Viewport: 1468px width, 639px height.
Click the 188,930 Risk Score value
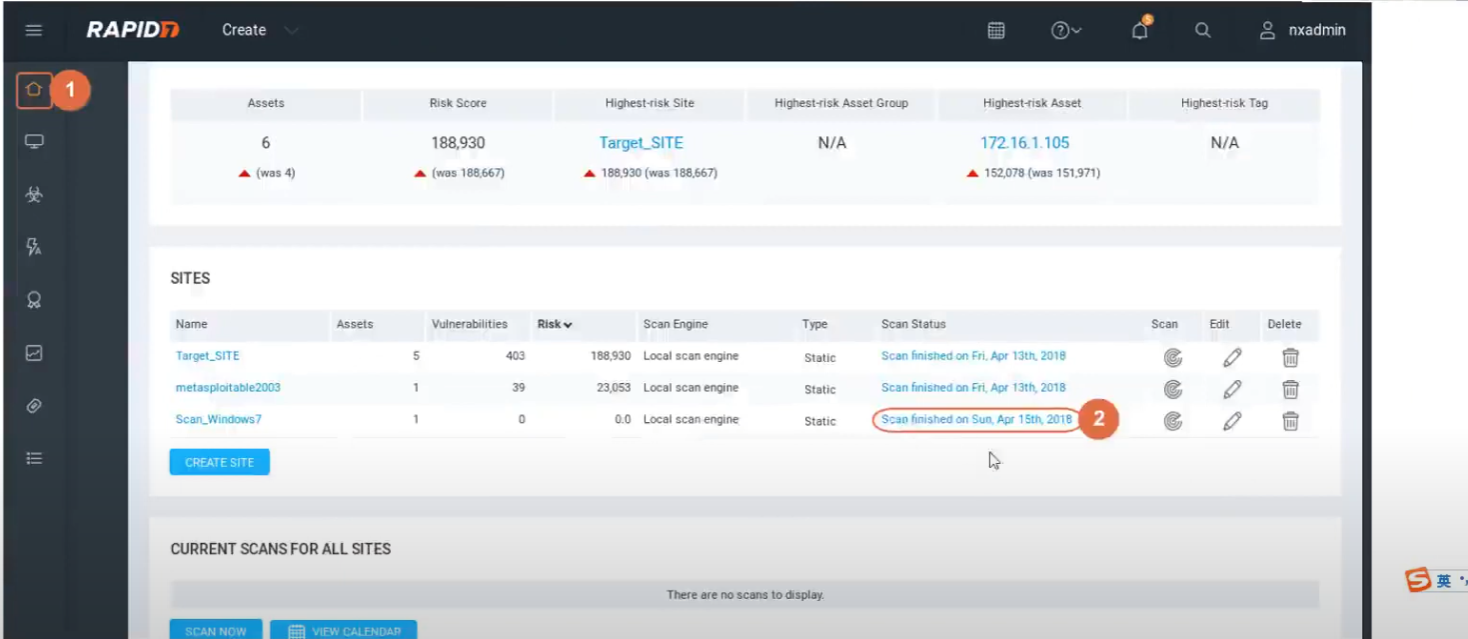(x=458, y=143)
